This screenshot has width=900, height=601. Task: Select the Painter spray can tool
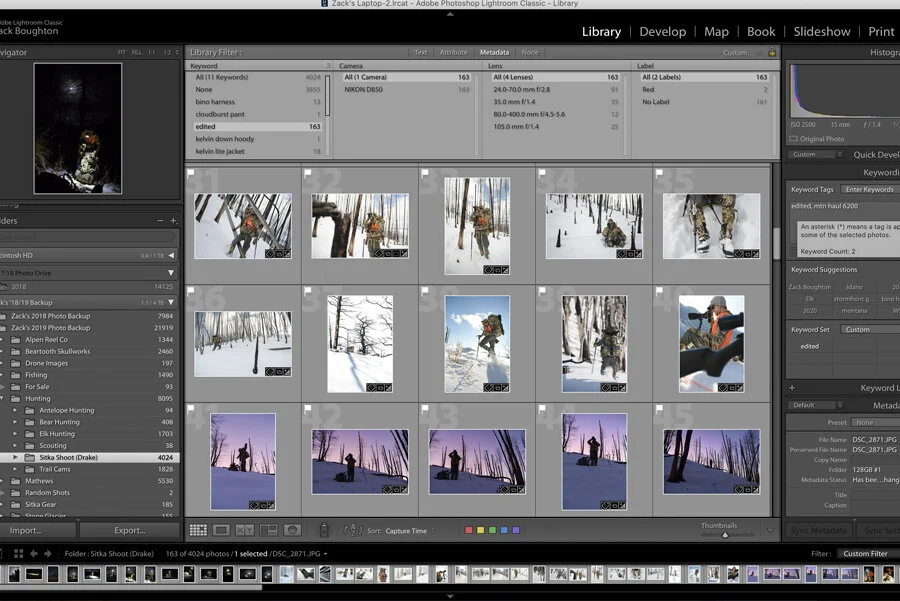pos(323,530)
